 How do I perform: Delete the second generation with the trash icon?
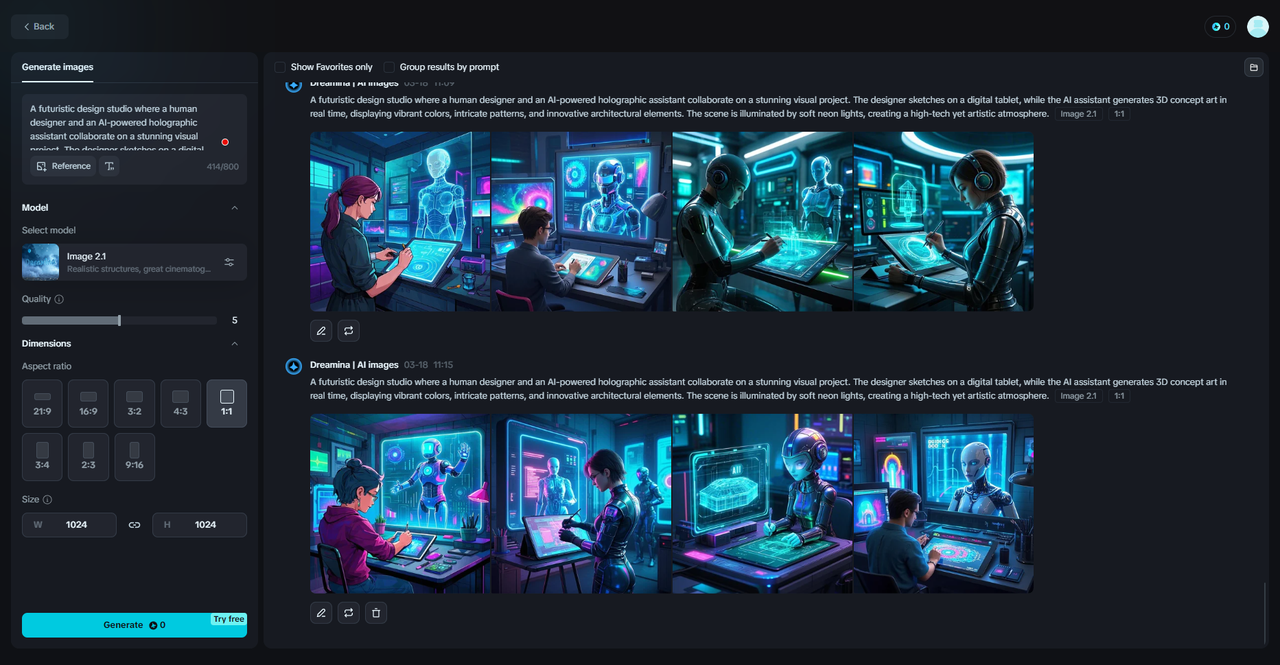coord(376,613)
